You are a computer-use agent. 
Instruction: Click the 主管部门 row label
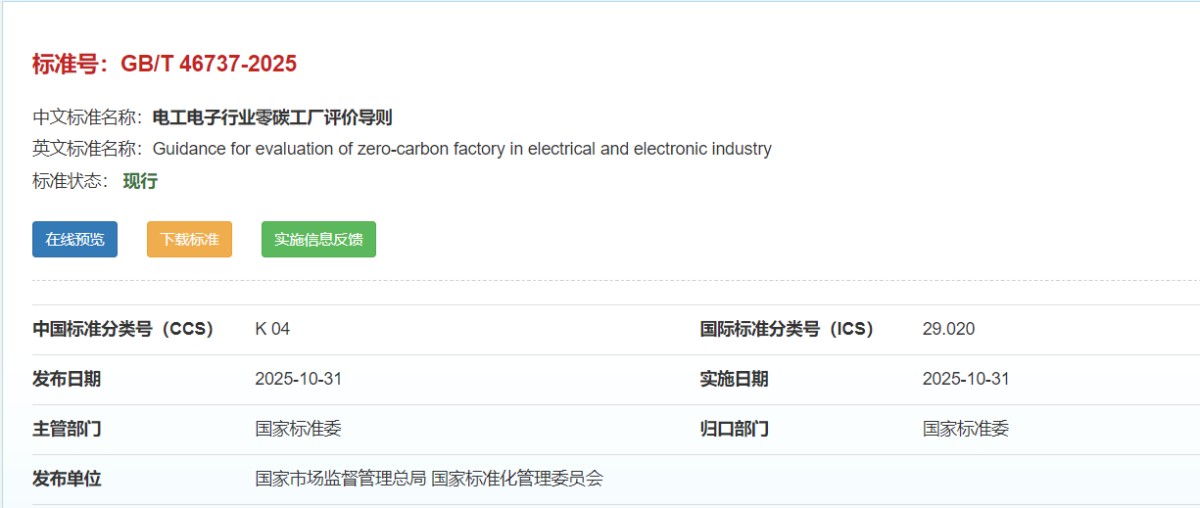pyautogui.click(x=67, y=429)
